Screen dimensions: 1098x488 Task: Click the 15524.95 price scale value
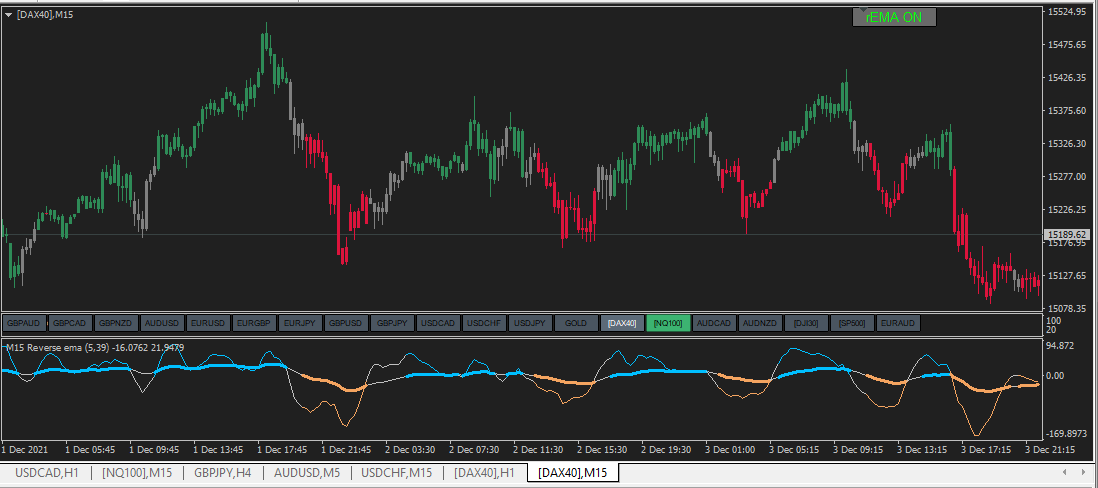coord(1066,12)
